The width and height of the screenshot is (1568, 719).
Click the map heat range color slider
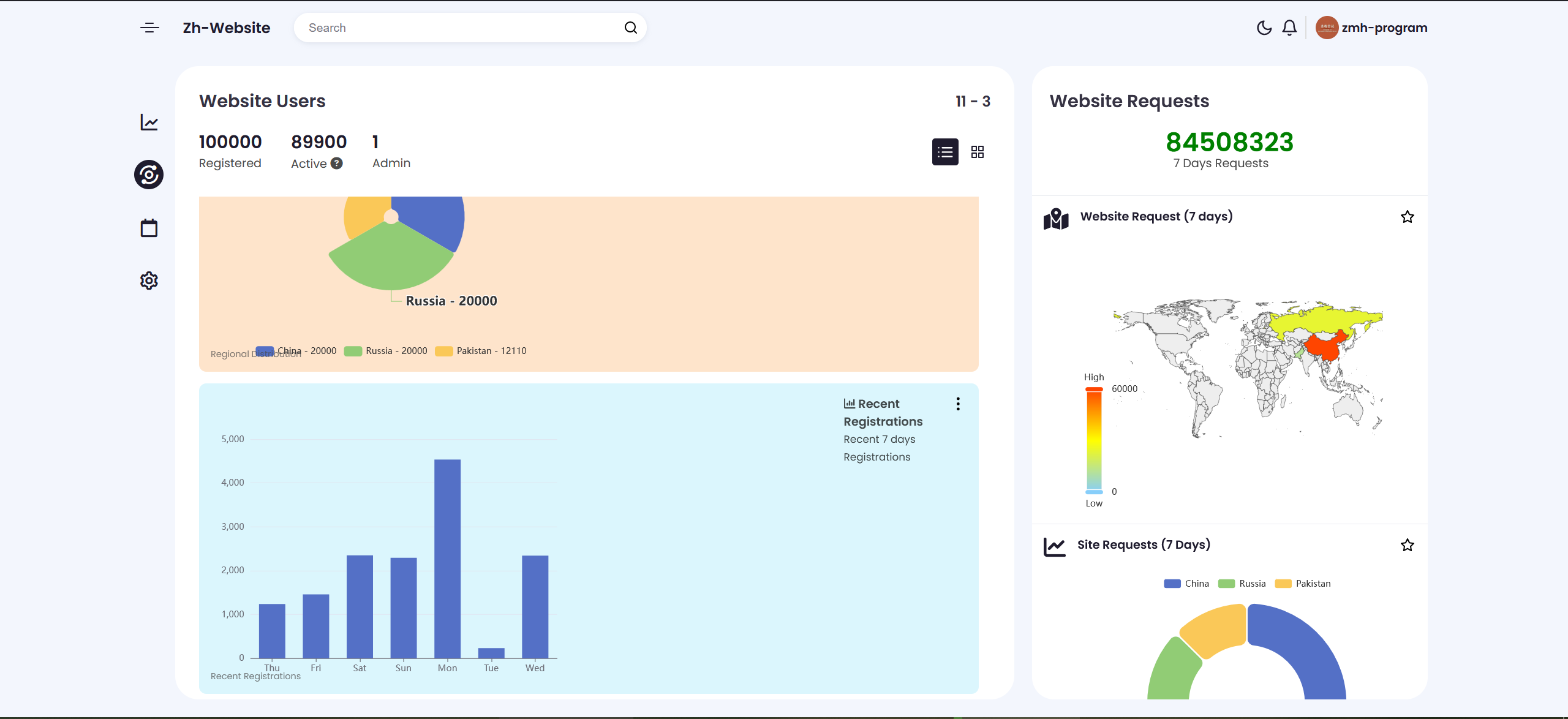click(x=1094, y=441)
